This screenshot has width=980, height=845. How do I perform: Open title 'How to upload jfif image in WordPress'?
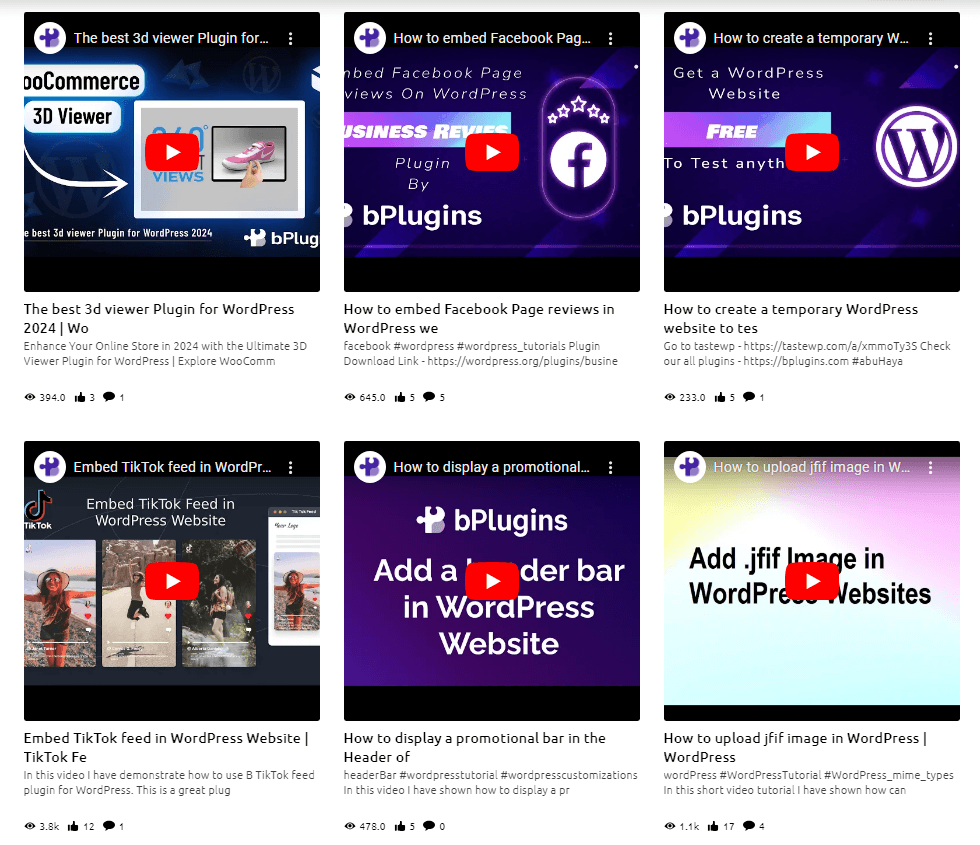tap(795, 747)
